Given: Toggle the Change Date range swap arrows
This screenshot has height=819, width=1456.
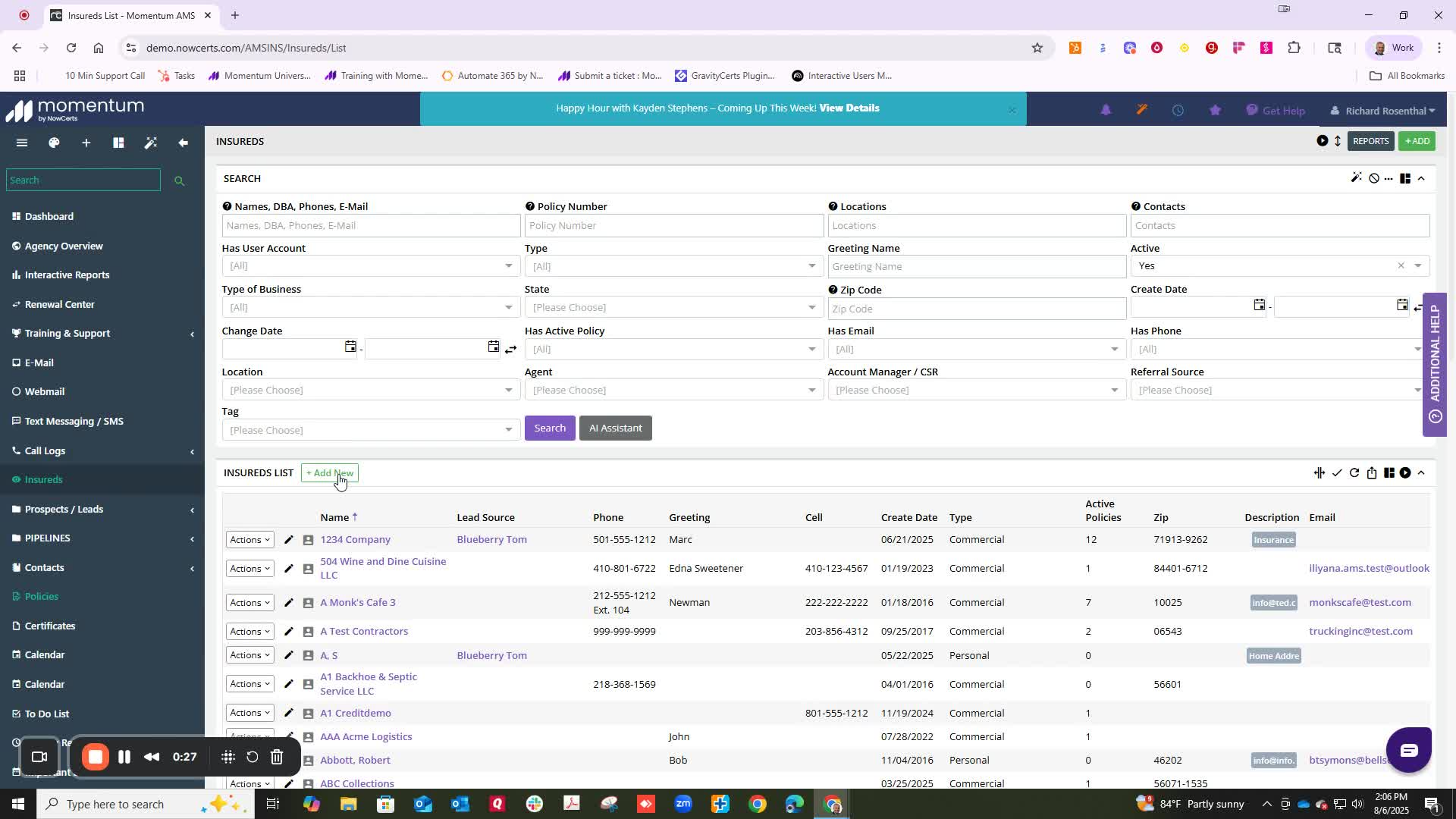Looking at the screenshot, I should (x=510, y=350).
